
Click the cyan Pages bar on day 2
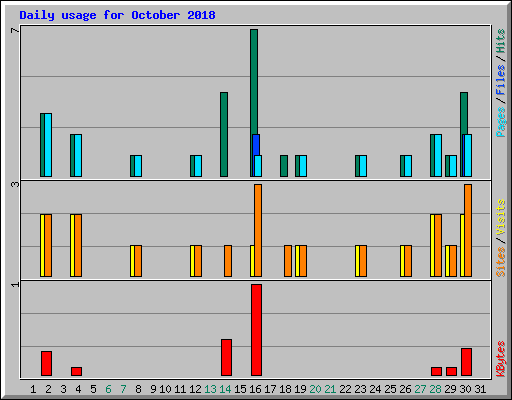(48, 145)
